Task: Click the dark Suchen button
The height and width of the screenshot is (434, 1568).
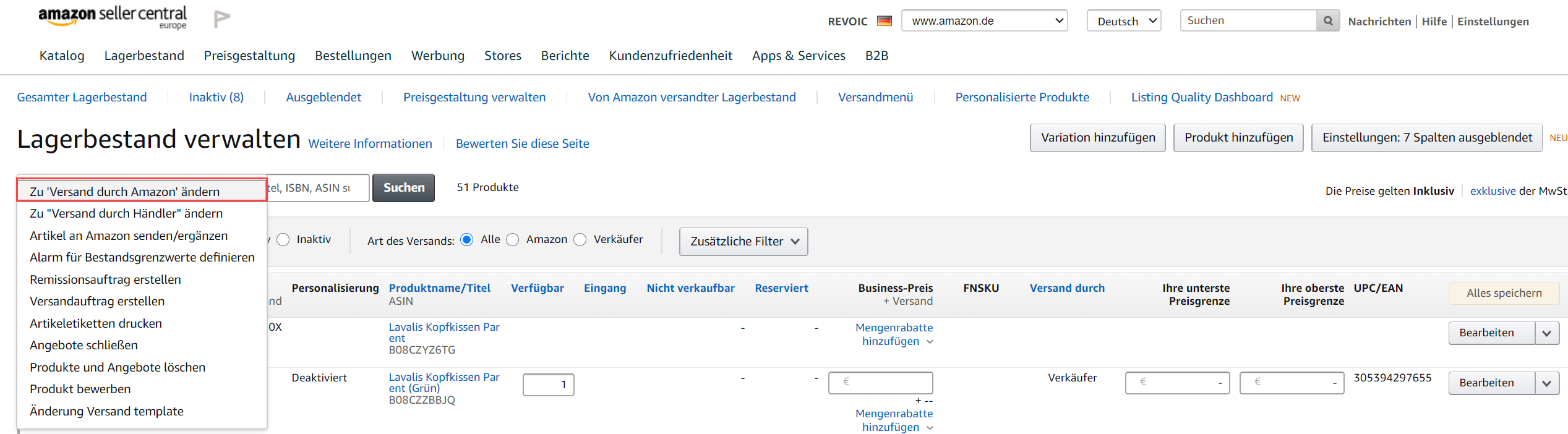Action: (x=404, y=188)
